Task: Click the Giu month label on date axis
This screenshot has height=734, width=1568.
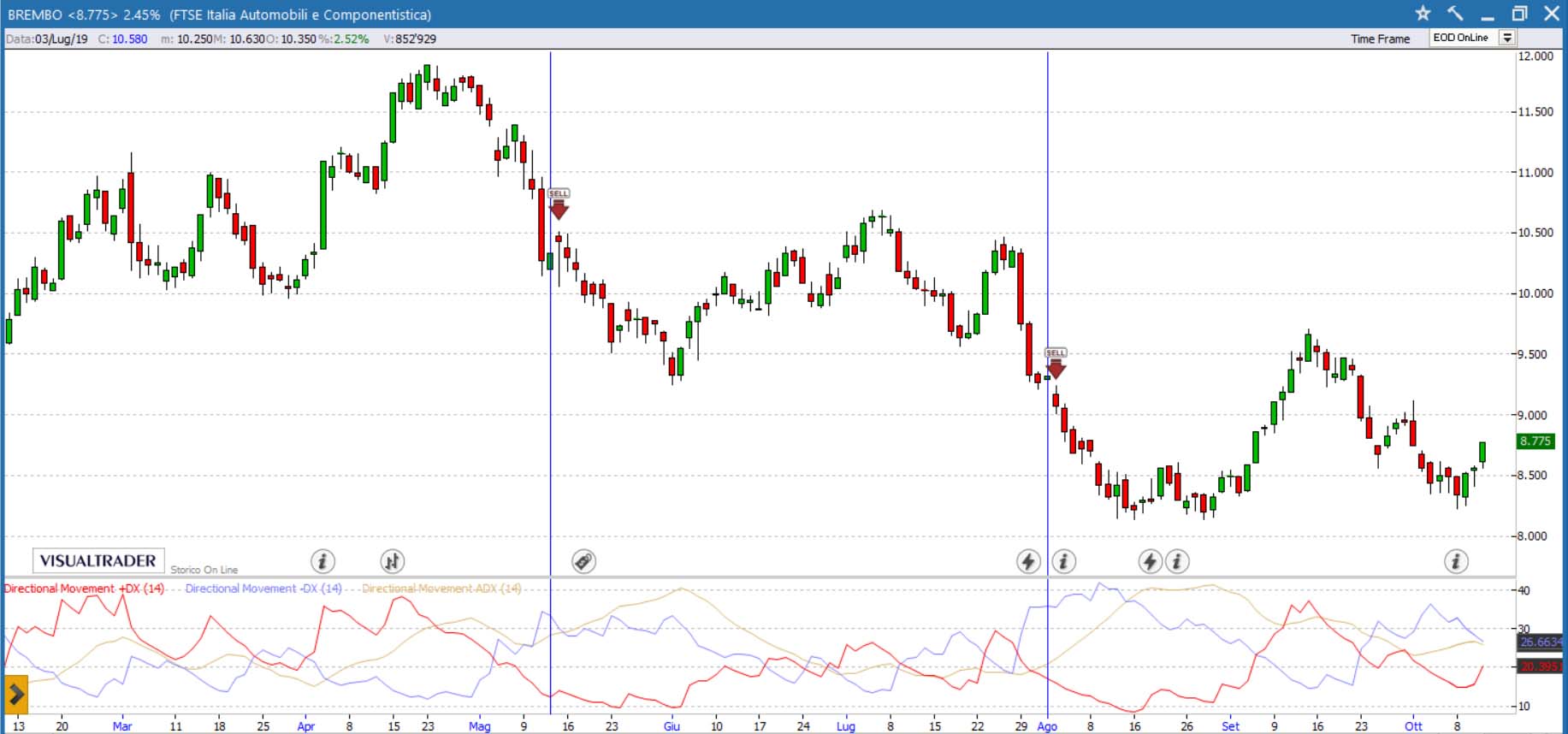Action: click(x=672, y=726)
